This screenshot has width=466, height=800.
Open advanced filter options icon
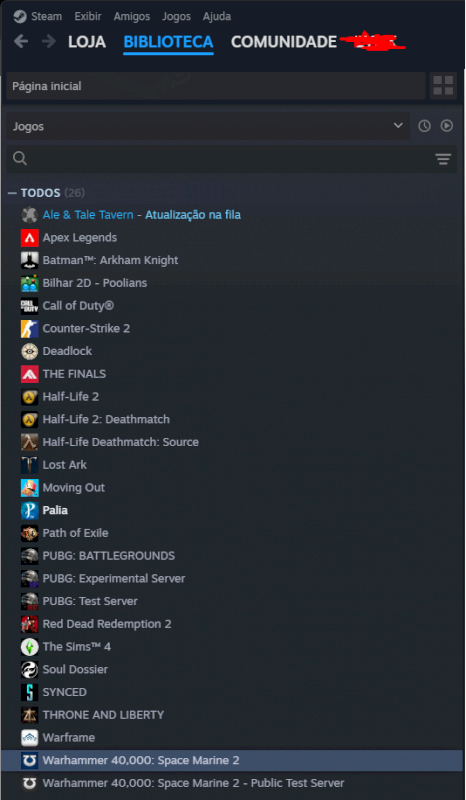coord(443,159)
